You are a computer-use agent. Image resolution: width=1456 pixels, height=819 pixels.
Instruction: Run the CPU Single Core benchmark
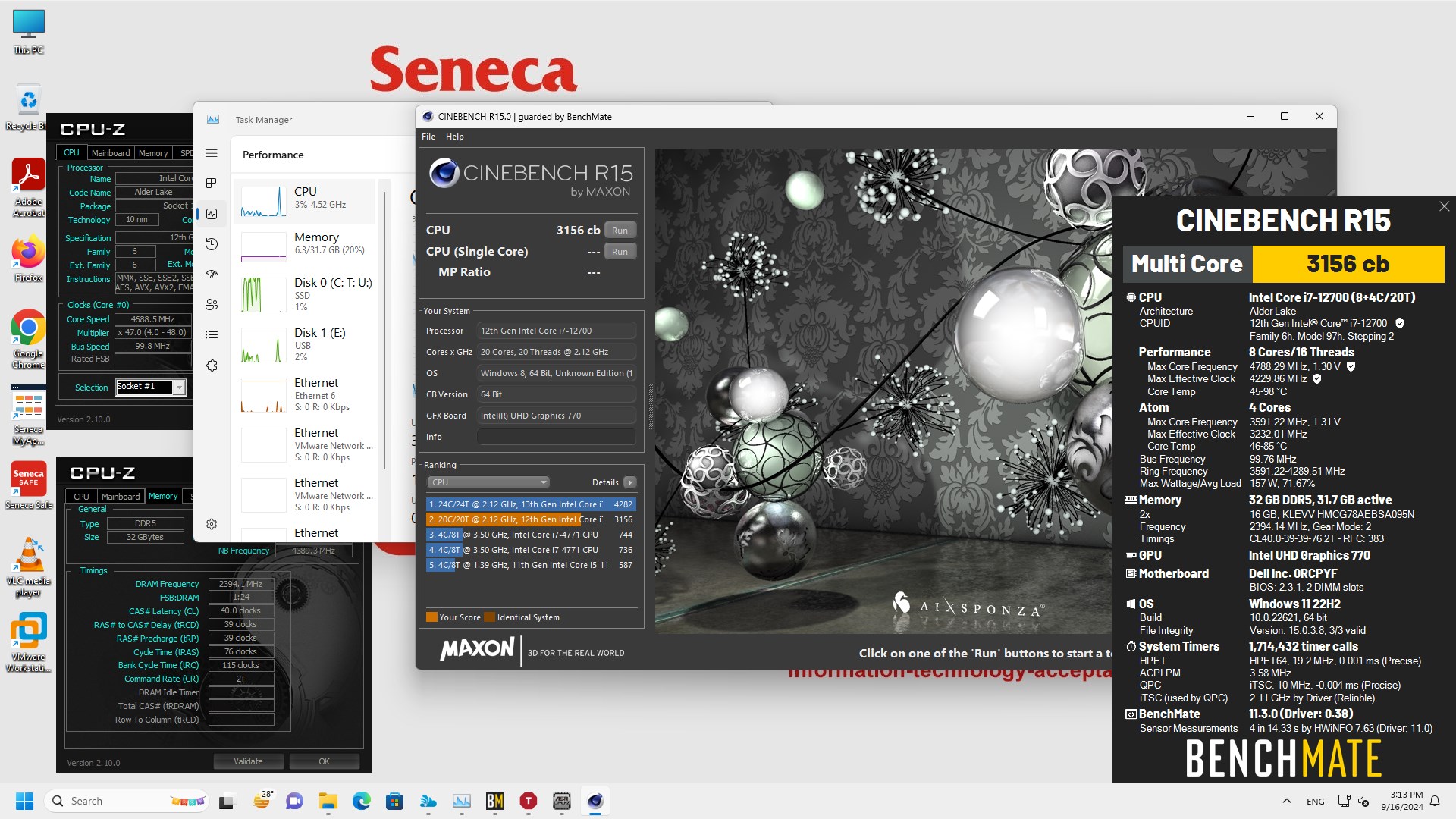coord(620,252)
